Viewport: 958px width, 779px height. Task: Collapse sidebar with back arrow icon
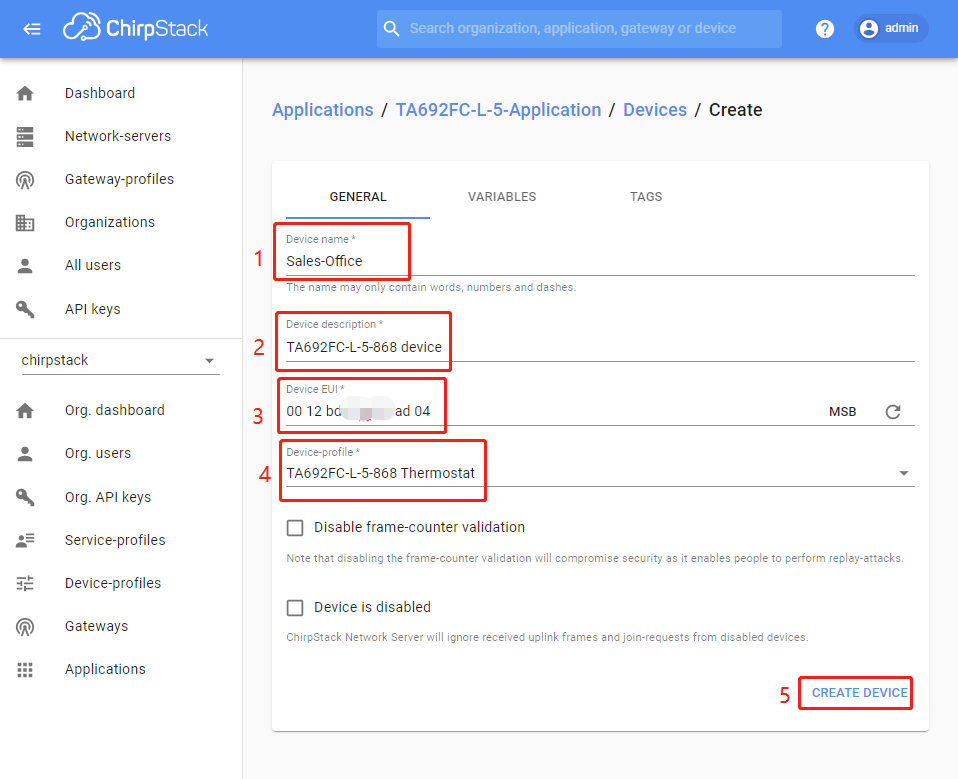click(x=32, y=29)
